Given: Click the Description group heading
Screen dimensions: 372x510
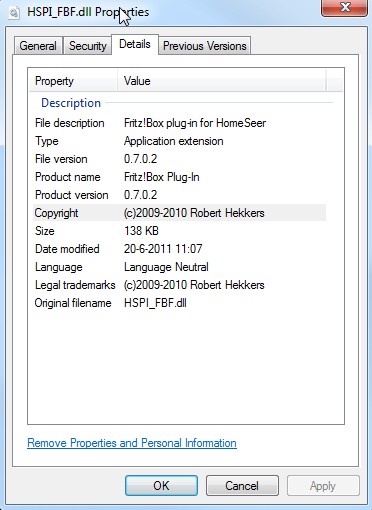Looking at the screenshot, I should click(x=71, y=103).
